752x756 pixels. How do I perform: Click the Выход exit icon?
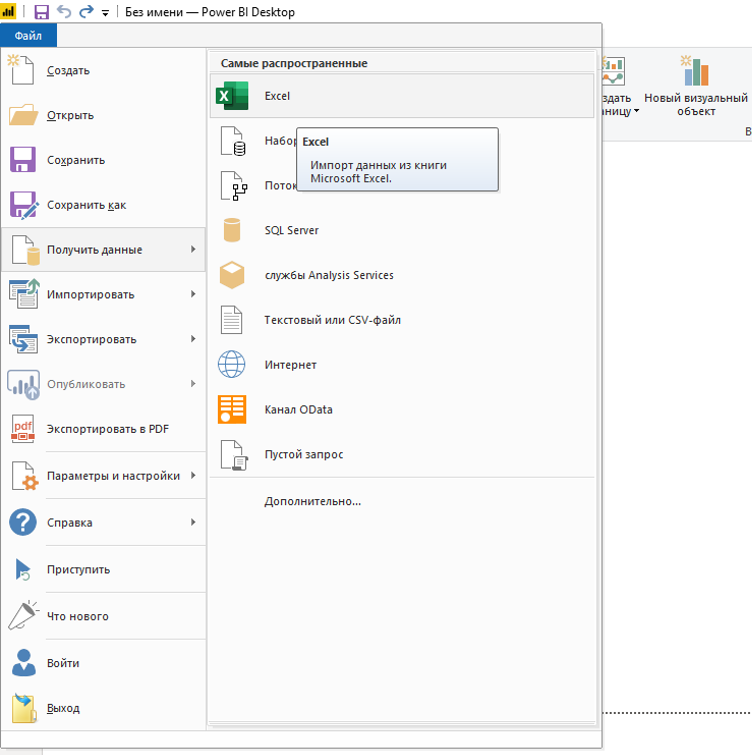(24, 708)
